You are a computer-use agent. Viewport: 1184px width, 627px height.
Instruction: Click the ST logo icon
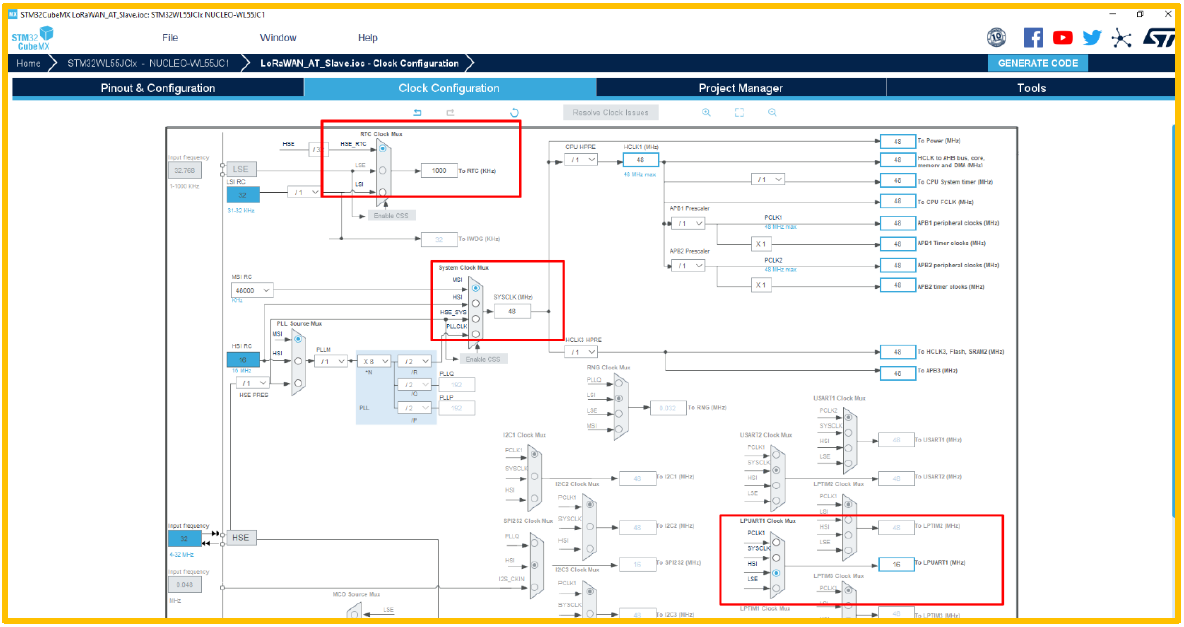[1159, 38]
